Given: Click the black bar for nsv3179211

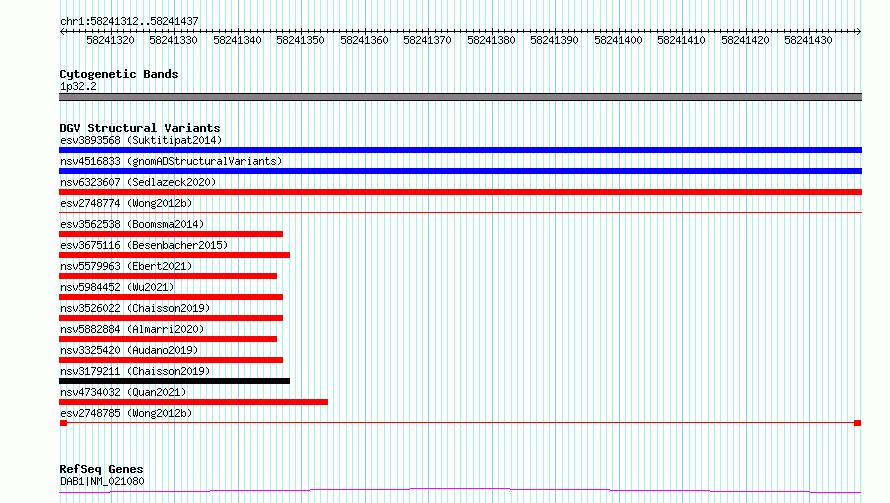Looking at the screenshot, I should pos(174,381).
